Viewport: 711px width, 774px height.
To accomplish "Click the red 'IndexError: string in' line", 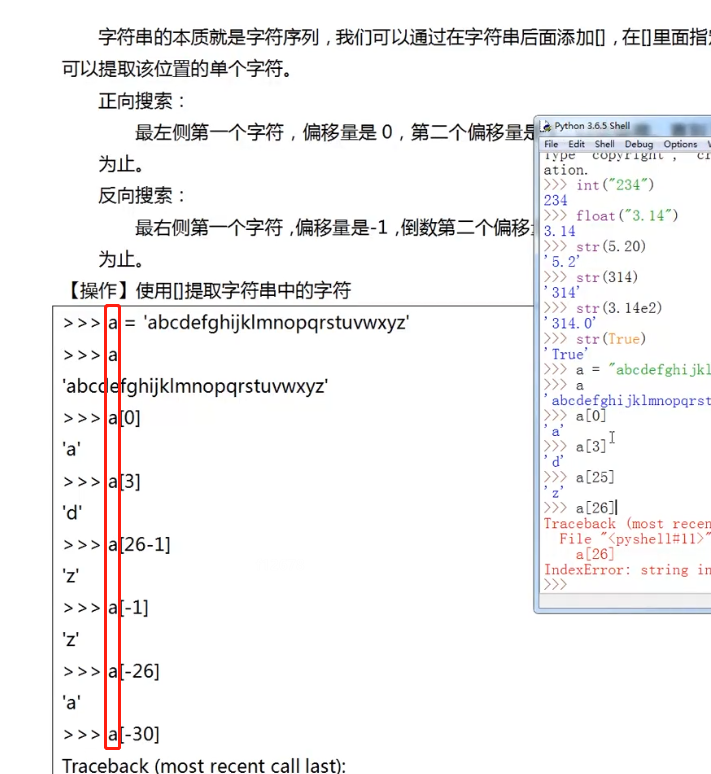I will [627, 570].
